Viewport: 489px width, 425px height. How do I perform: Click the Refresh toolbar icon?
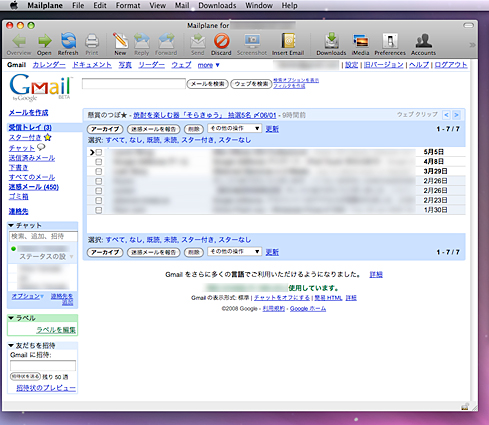coord(68,41)
